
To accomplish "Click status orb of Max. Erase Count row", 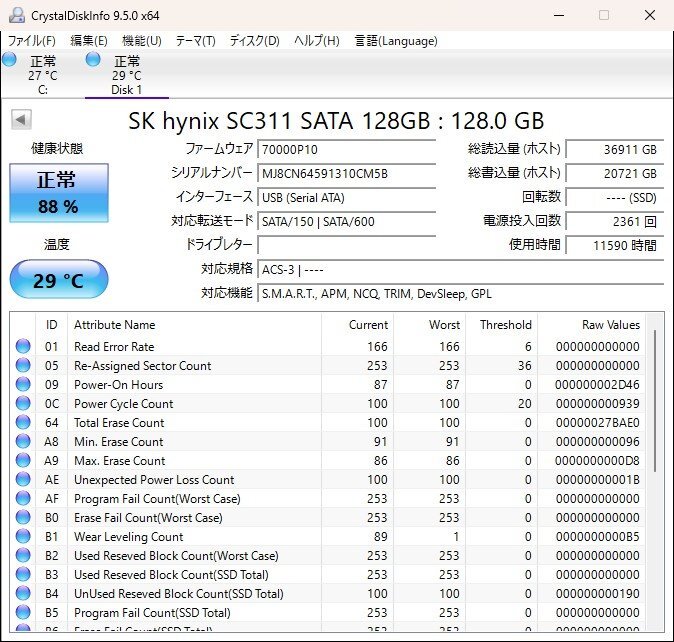I will (23, 460).
